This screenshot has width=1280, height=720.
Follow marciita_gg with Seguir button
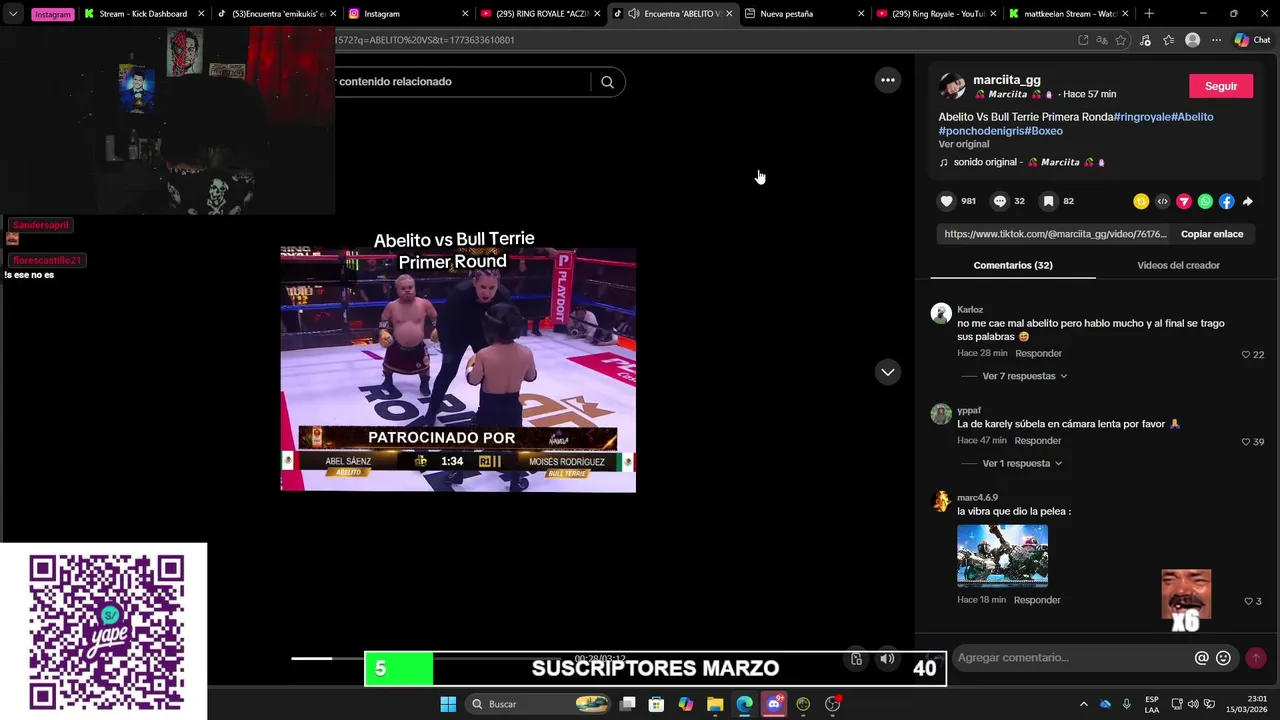pos(1220,86)
